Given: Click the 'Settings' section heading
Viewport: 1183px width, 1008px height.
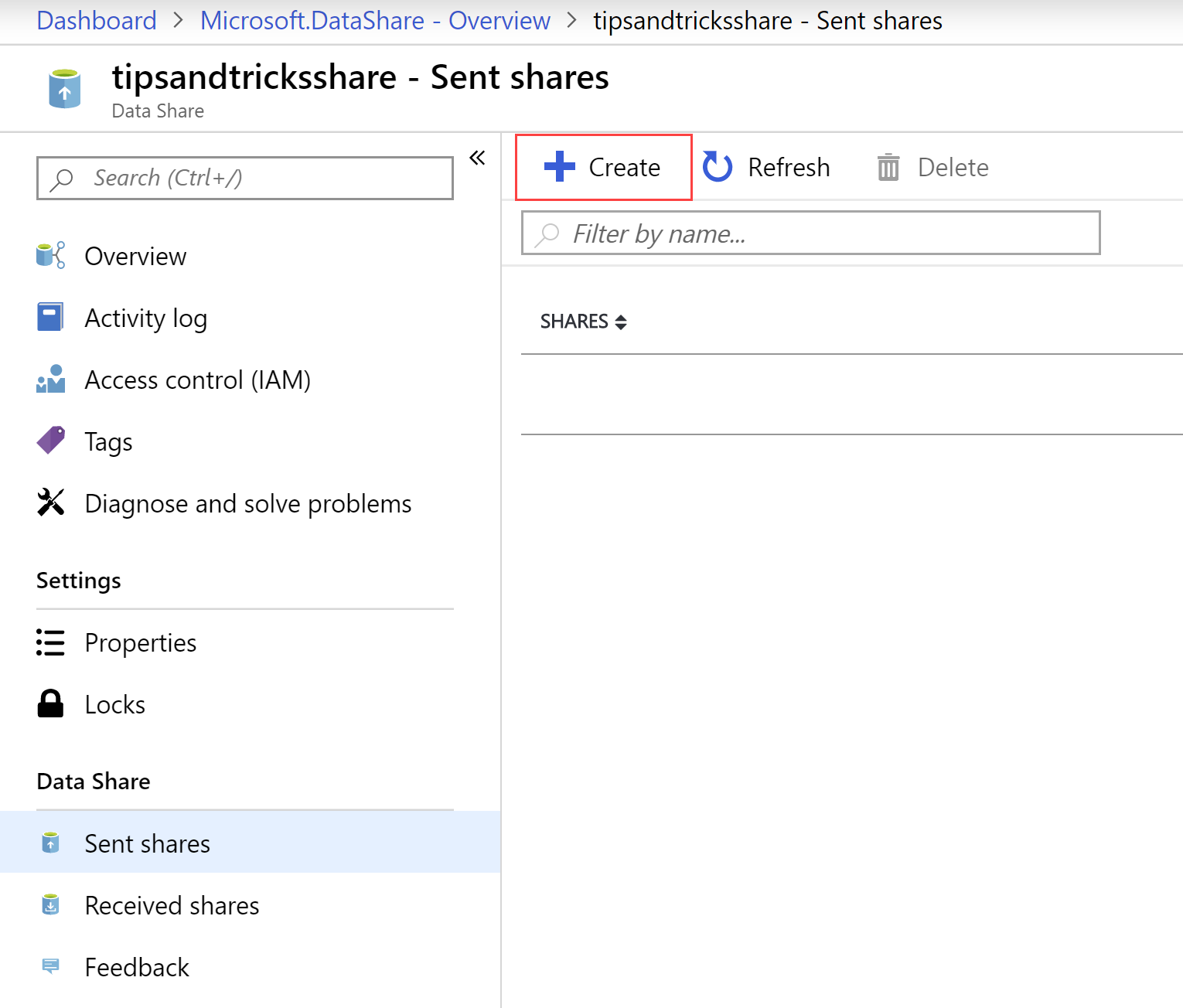Looking at the screenshot, I should (x=79, y=581).
